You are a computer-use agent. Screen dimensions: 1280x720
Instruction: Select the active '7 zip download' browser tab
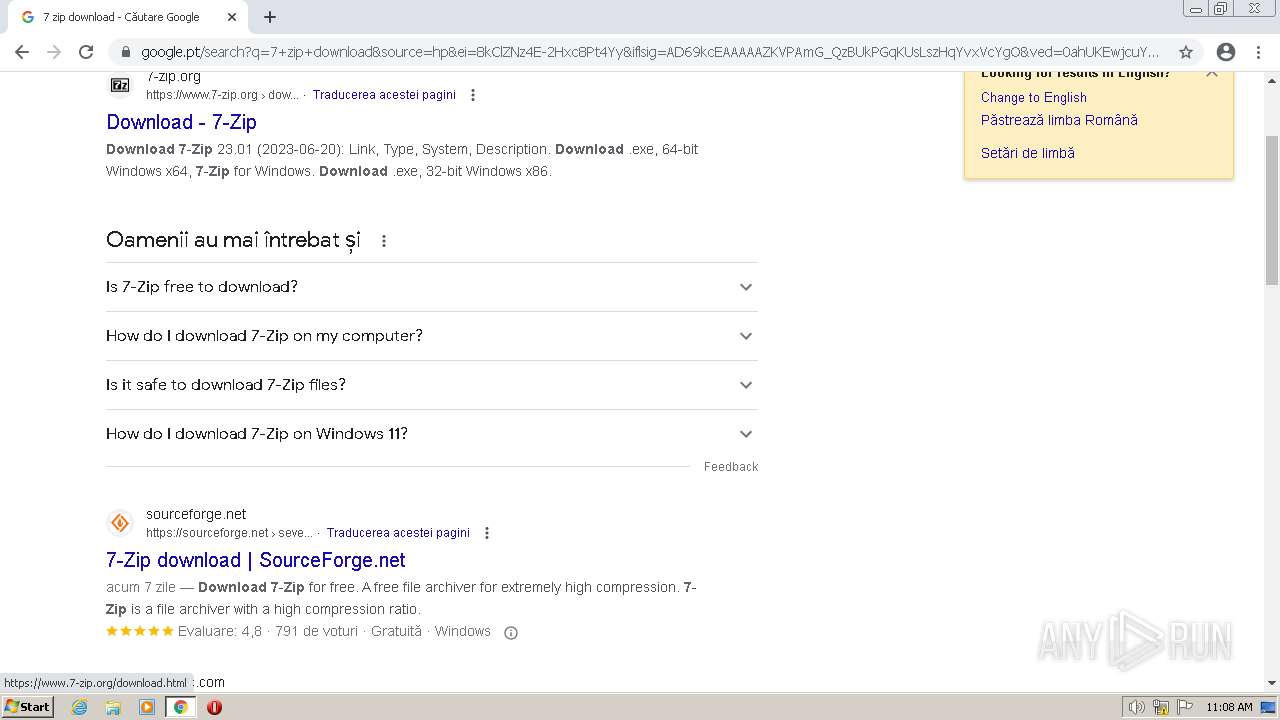tap(128, 17)
